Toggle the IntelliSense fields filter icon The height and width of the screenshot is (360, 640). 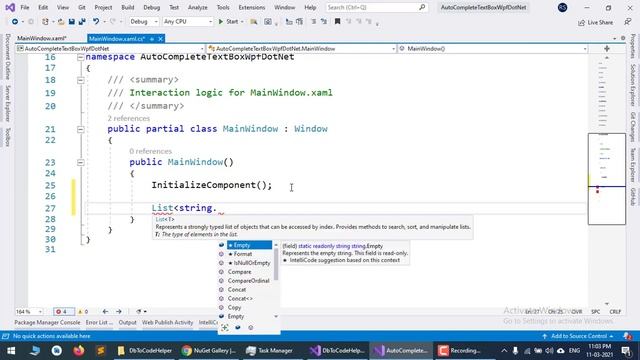[238, 327]
